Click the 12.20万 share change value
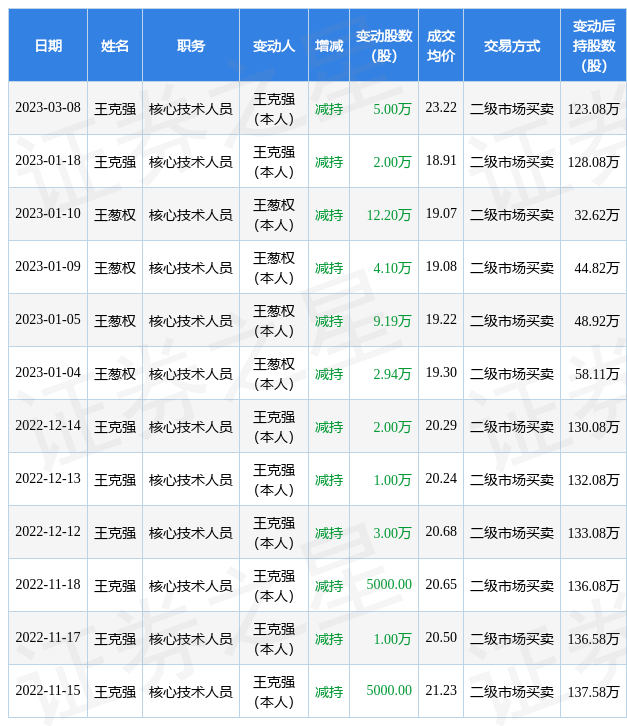627x726 pixels. point(389,215)
